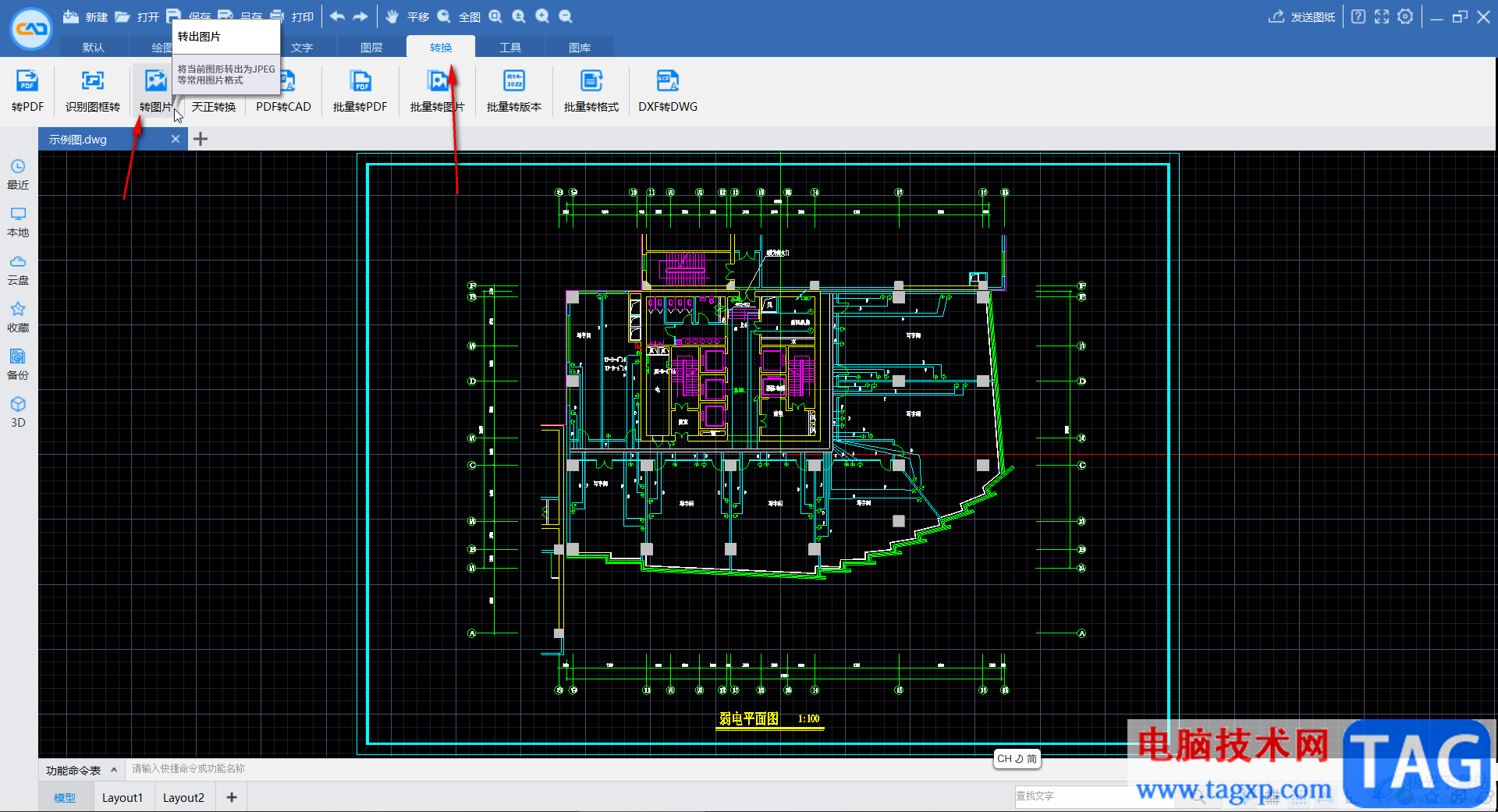Choose the 天正转换 ribbon button
Screen dimensions: 1498x812
point(214,106)
